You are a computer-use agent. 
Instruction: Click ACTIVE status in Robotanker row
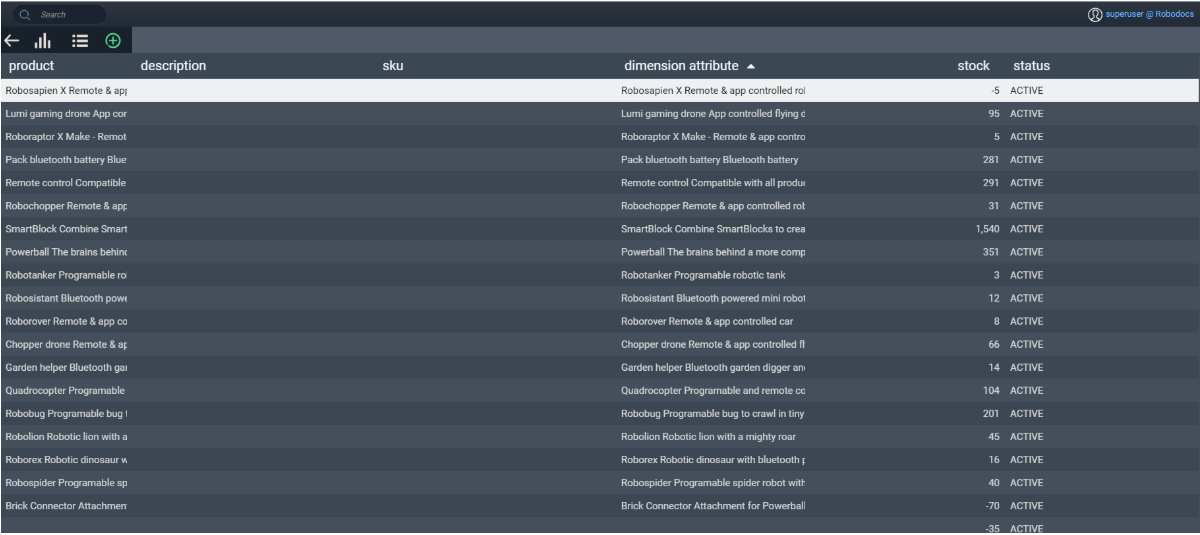click(x=1026, y=275)
